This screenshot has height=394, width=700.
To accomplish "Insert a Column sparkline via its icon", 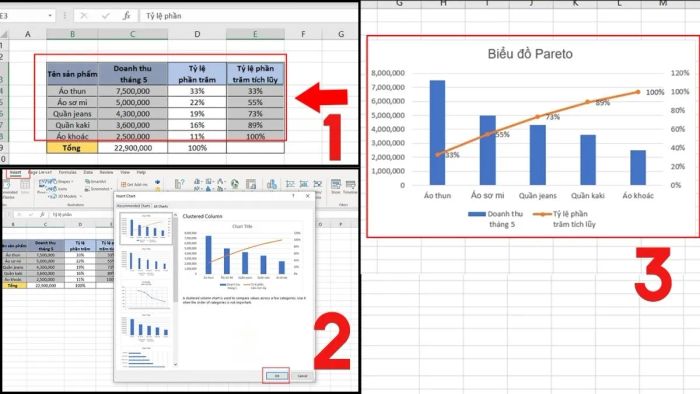I will click(304, 183).
